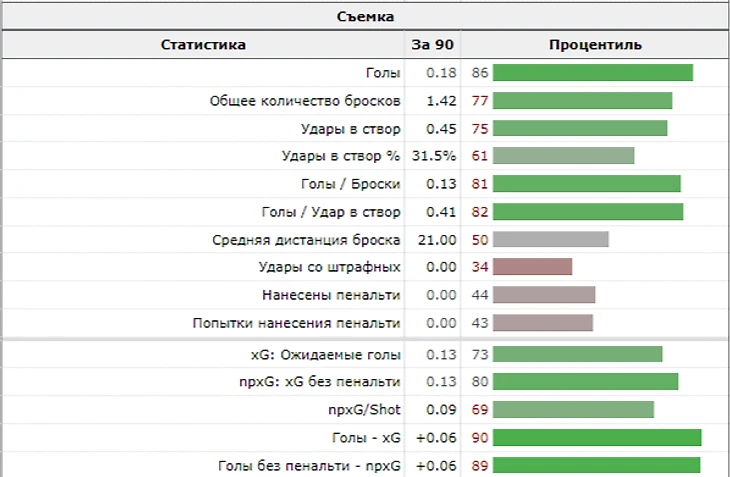The width and height of the screenshot is (730, 477).
Task: Sort by the "За 90" column header
Action: [432, 45]
